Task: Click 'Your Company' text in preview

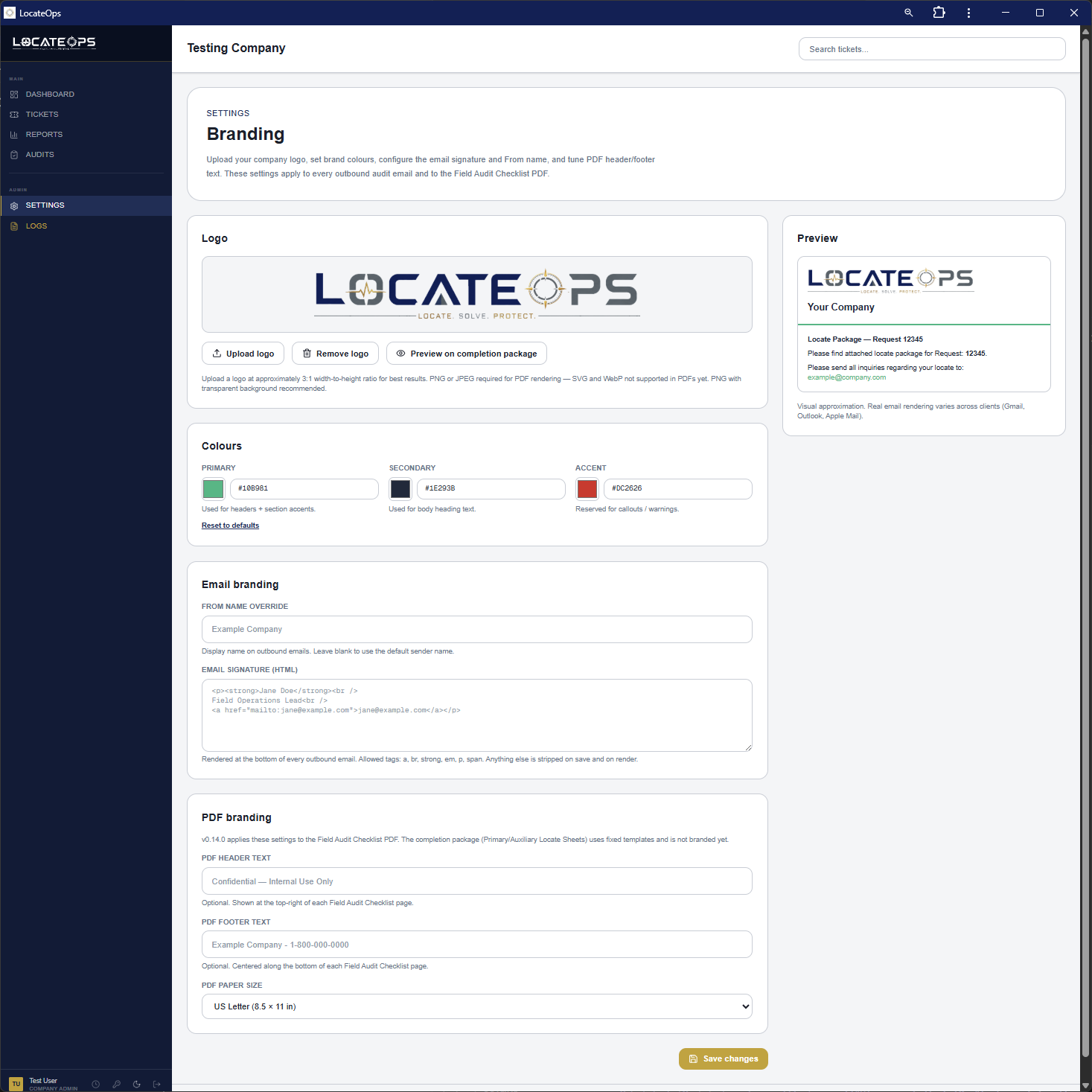Action: click(841, 307)
